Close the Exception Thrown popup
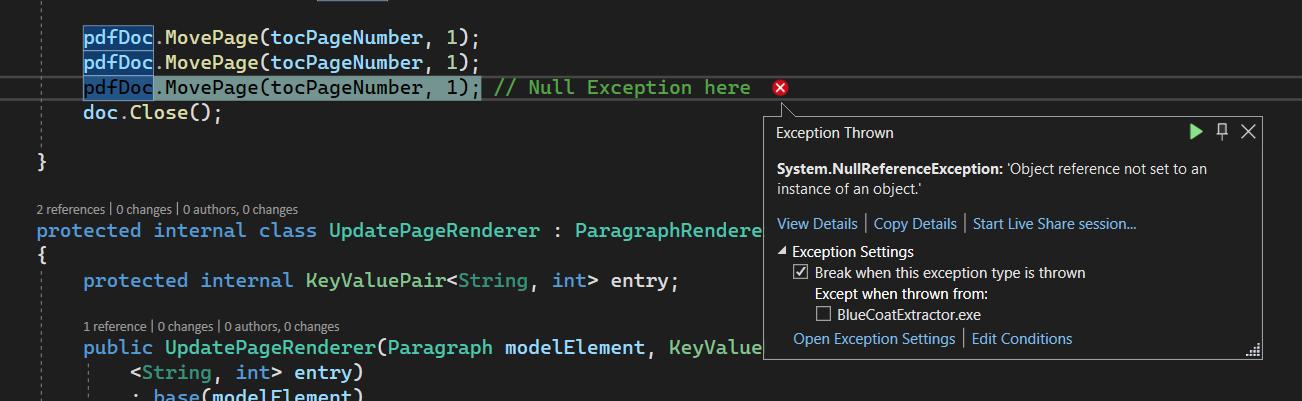 tap(1247, 132)
